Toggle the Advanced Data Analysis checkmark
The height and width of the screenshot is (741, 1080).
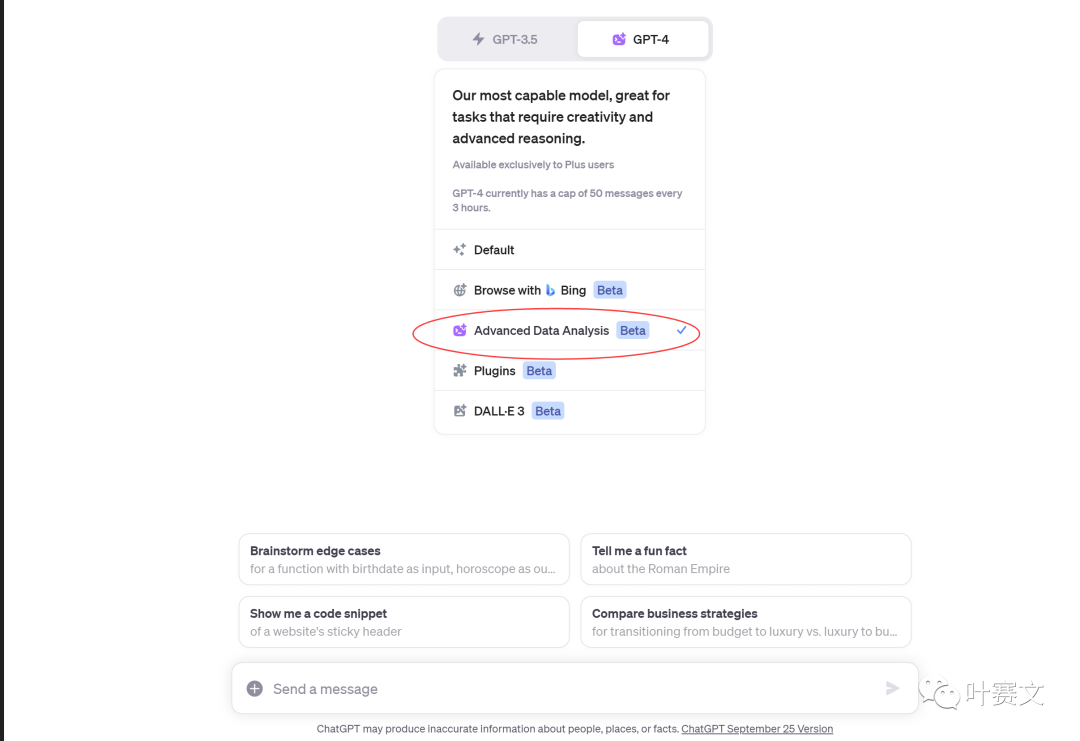[681, 330]
